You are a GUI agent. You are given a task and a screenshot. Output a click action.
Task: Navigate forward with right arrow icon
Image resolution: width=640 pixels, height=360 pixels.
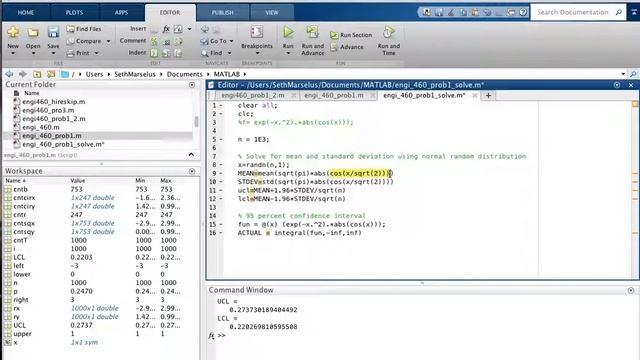[x=23, y=74]
